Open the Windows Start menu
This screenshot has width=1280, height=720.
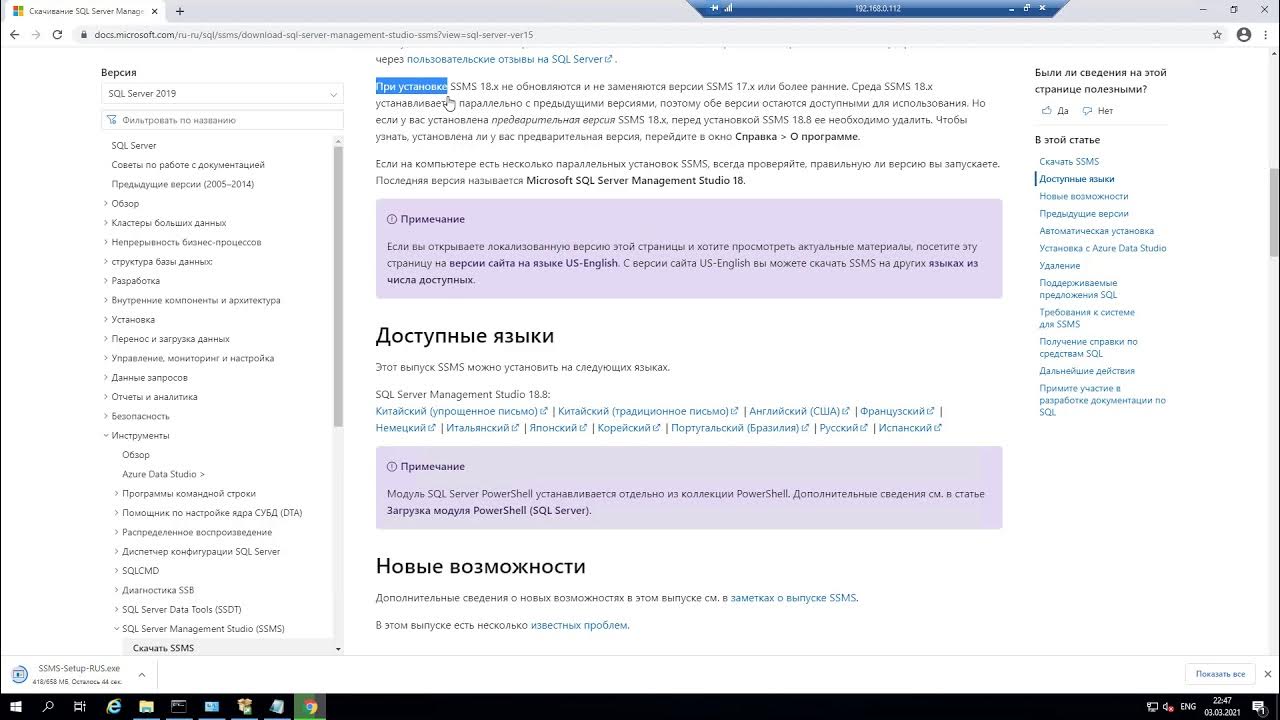click(x=17, y=706)
